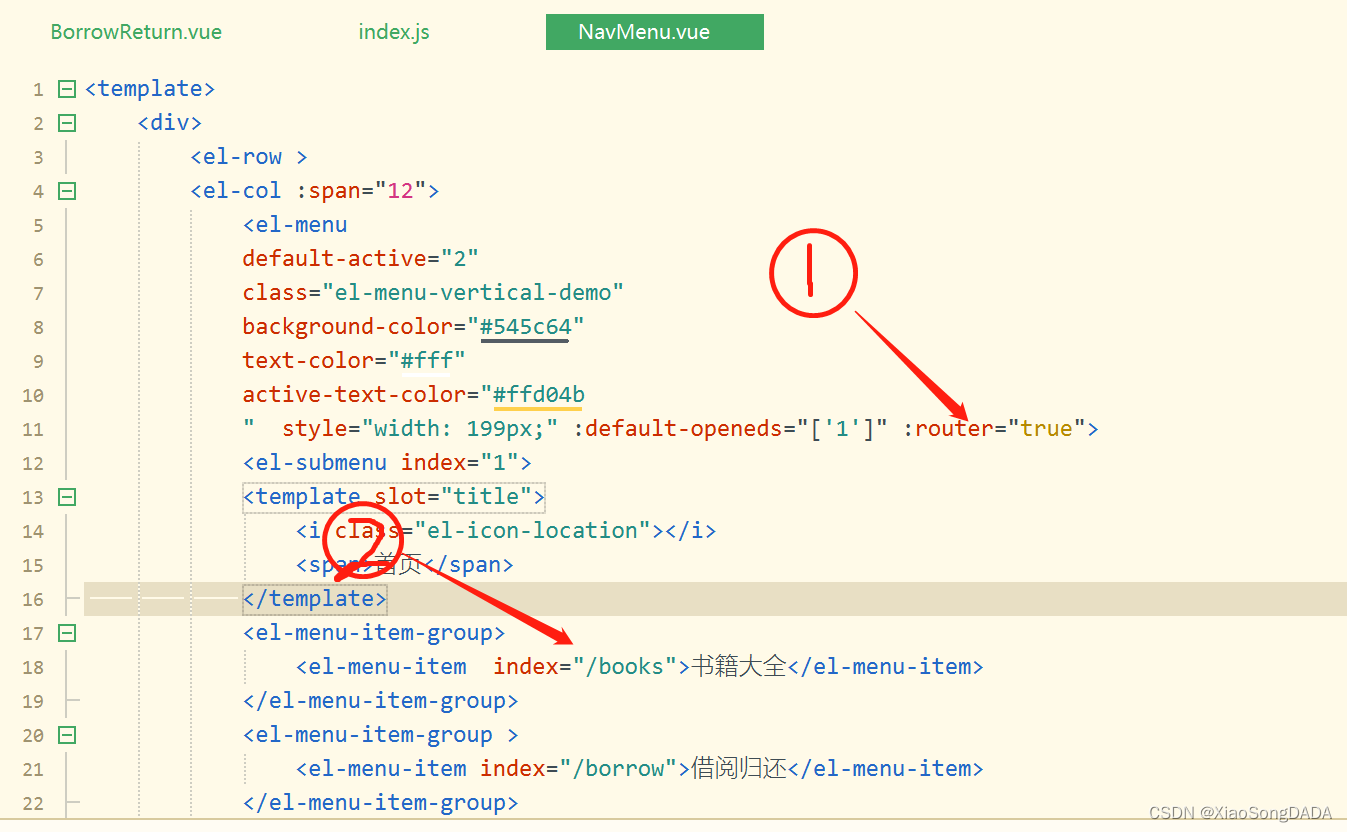Click </el-menu-item-group> on line 22
1347x832 pixels.
coord(380,803)
